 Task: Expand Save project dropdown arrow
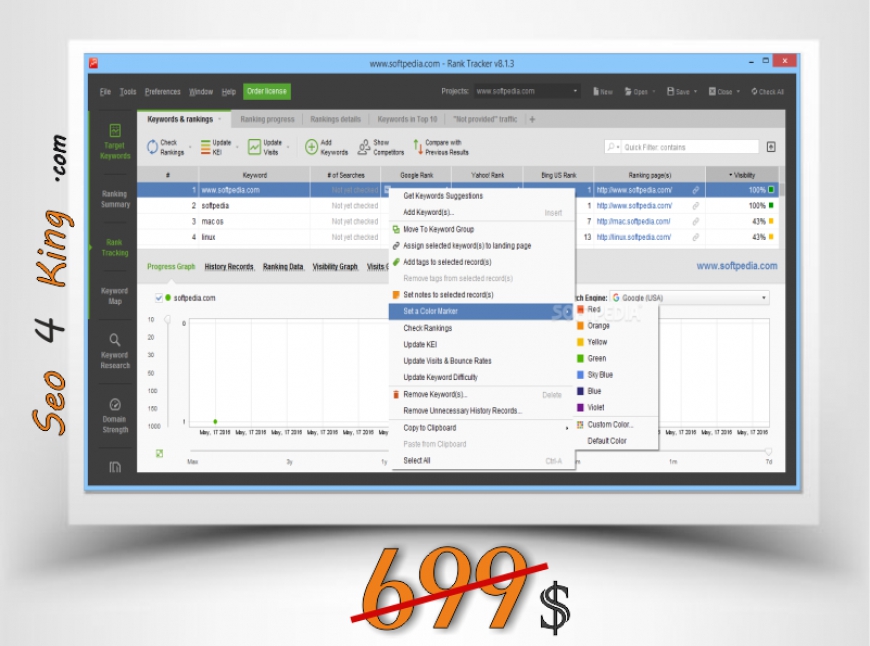pyautogui.click(x=695, y=92)
